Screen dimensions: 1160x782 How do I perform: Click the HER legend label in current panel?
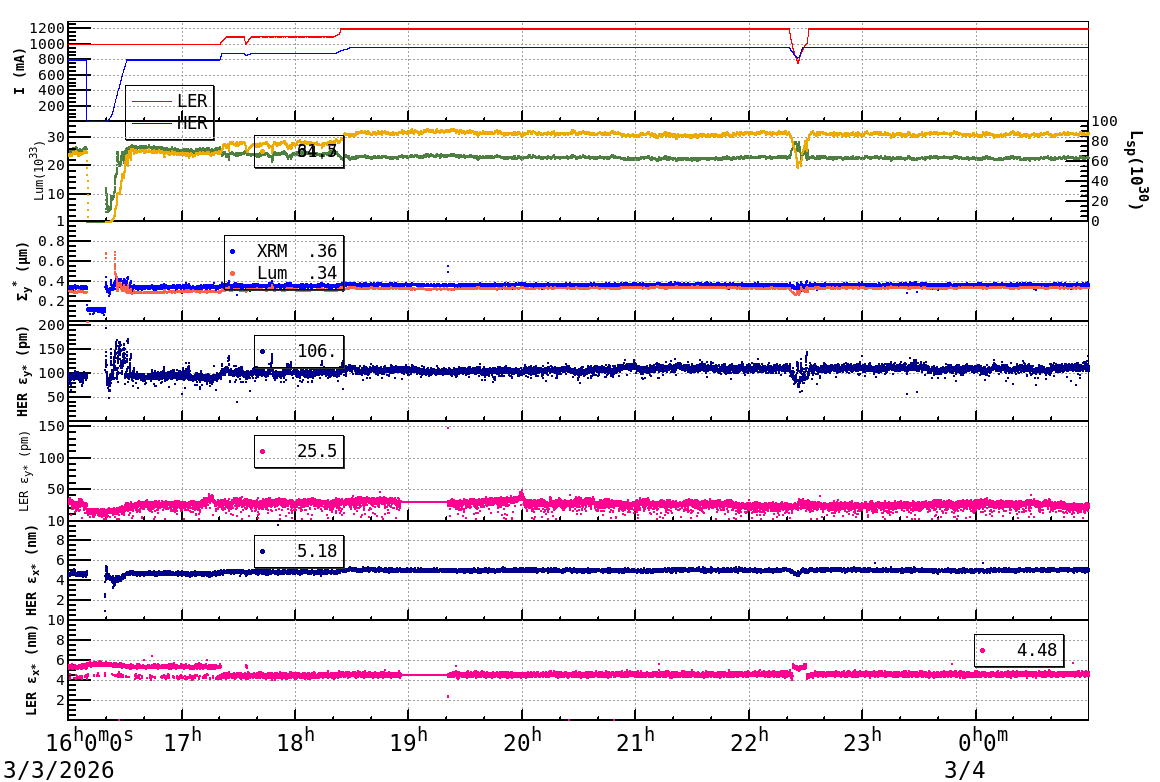coord(192,123)
